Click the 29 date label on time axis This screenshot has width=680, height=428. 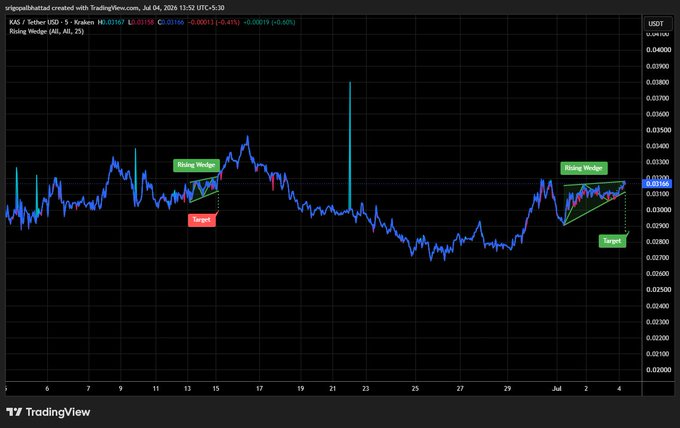(x=507, y=389)
